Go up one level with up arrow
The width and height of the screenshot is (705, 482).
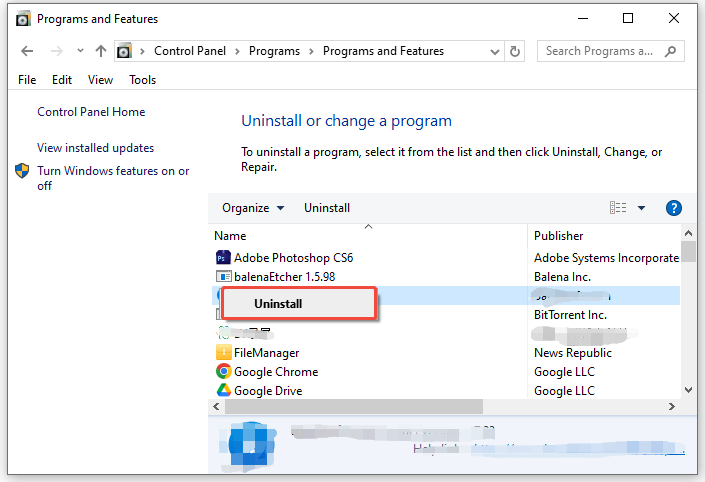pyautogui.click(x=101, y=51)
